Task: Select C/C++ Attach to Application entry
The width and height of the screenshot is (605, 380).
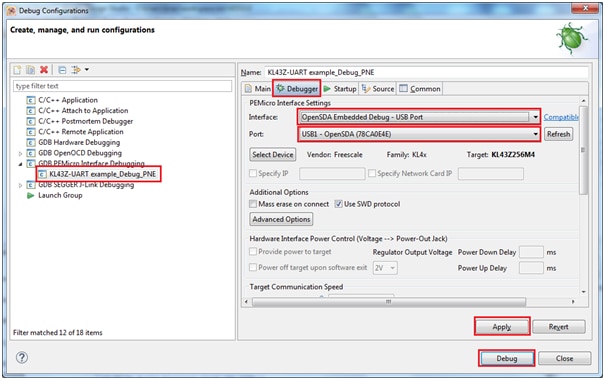Action: [83, 111]
